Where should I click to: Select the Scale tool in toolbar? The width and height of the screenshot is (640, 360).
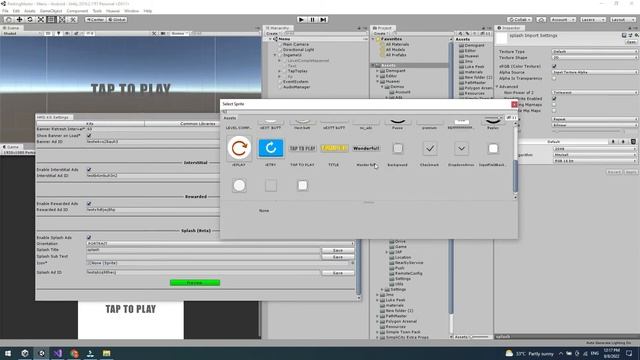(x=41, y=20)
